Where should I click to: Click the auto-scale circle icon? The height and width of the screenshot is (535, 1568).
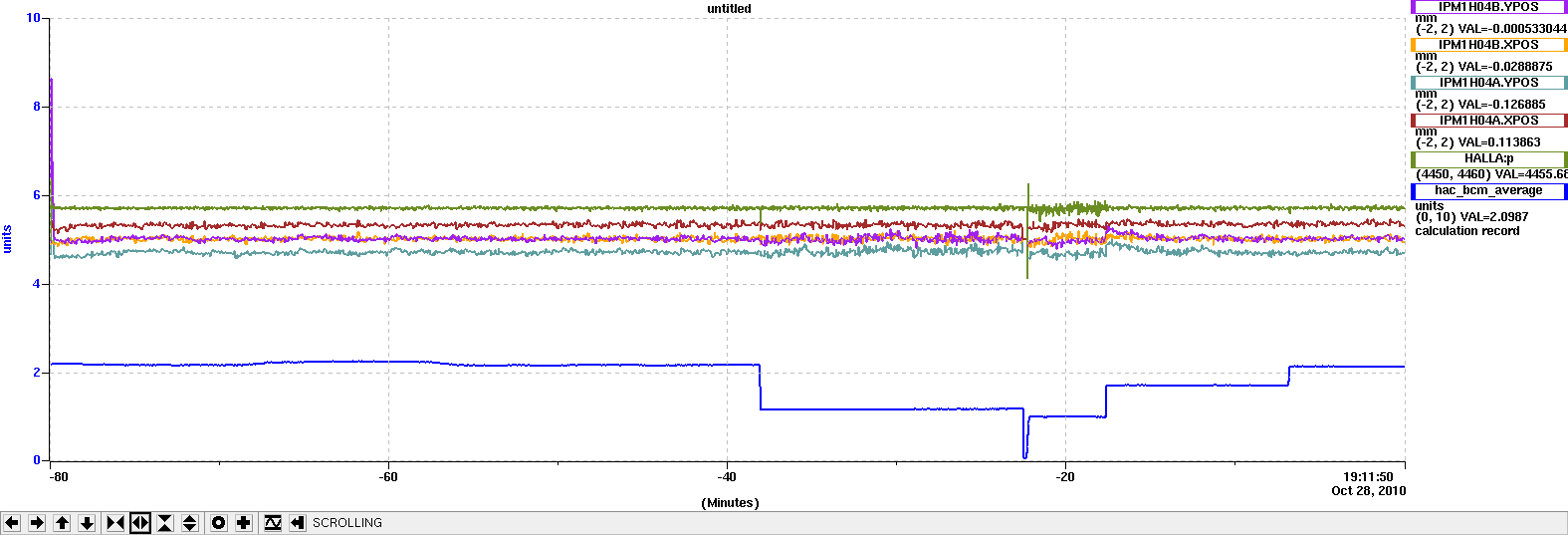coord(219,523)
